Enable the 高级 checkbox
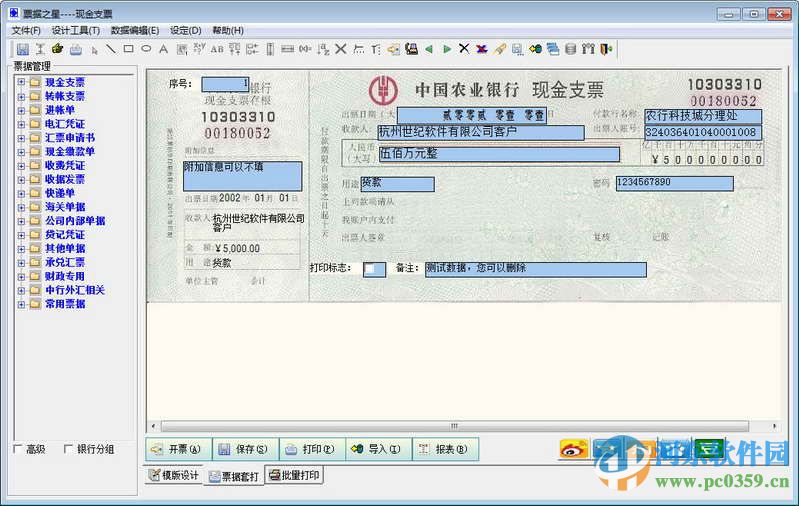The image size is (799, 506). click(x=18, y=449)
